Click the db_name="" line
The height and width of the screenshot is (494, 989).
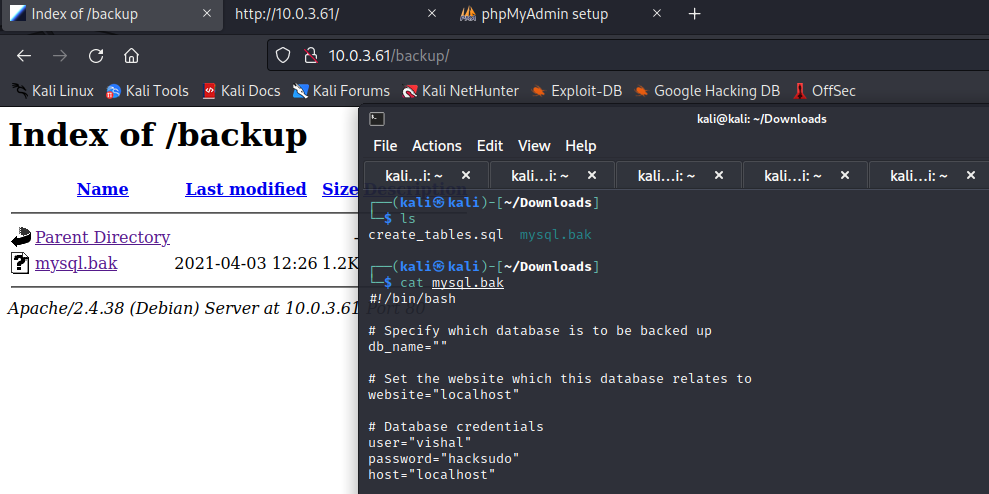[408, 347]
